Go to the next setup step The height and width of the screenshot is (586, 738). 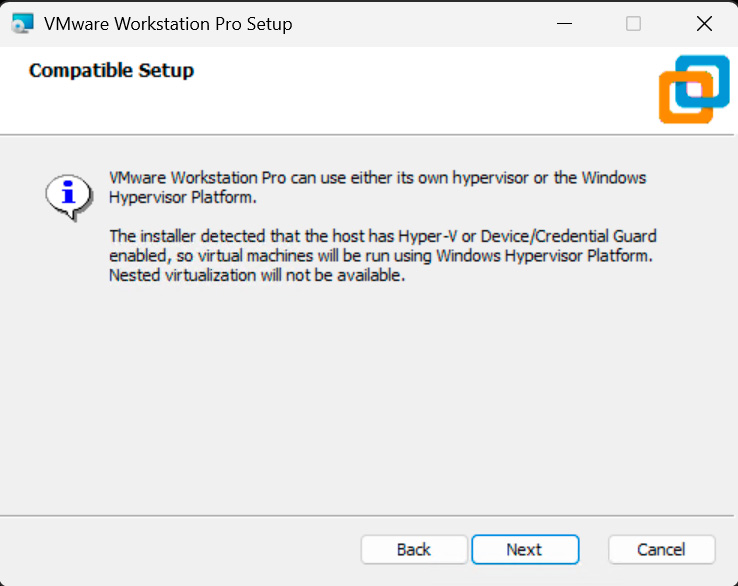[x=525, y=549]
